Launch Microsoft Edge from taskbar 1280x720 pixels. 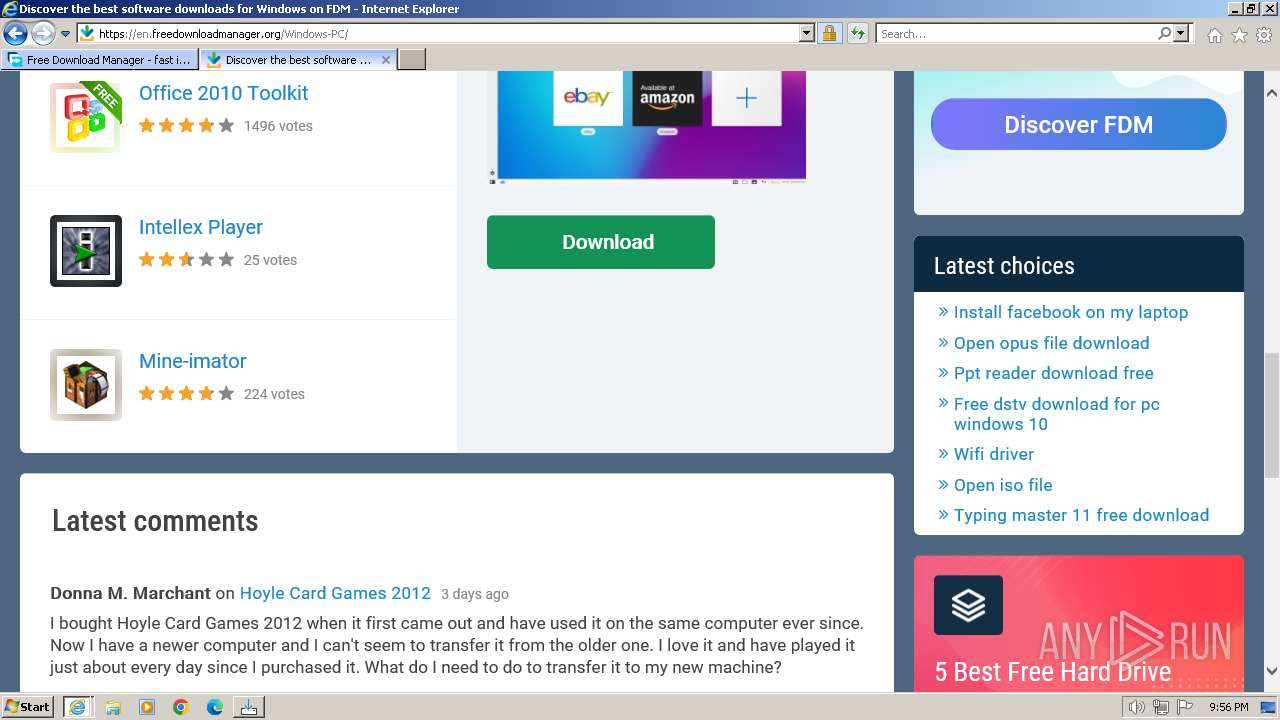tap(215, 707)
